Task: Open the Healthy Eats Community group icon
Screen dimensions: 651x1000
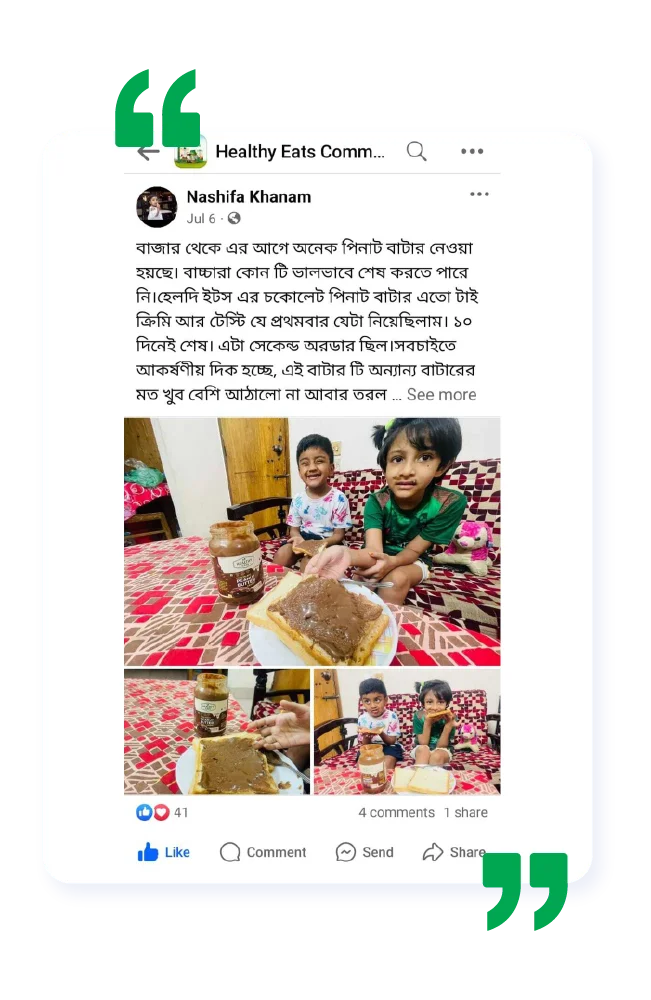Action: click(191, 152)
